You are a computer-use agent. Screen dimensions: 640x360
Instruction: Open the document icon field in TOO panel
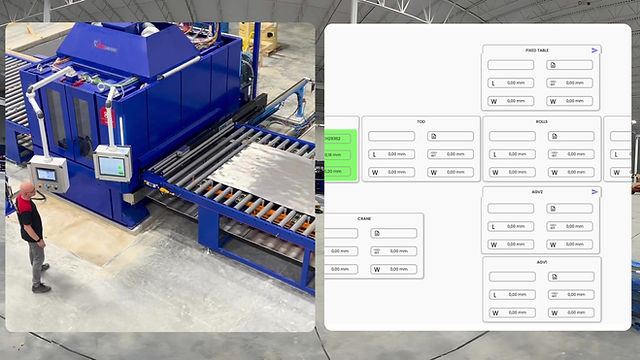point(451,136)
